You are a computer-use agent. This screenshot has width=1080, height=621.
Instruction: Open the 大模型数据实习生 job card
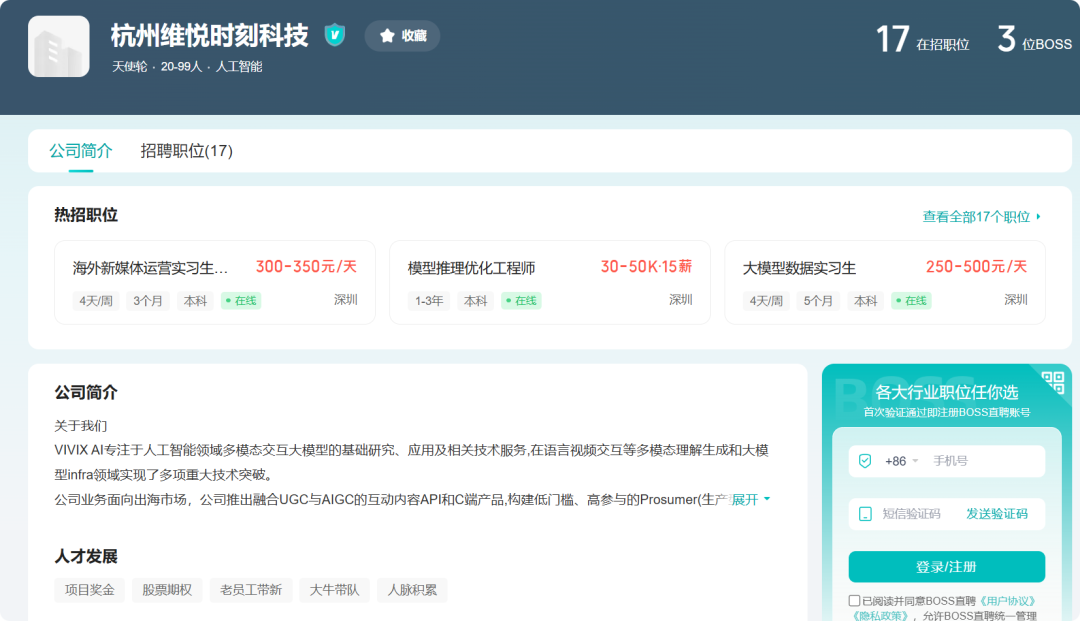point(885,282)
